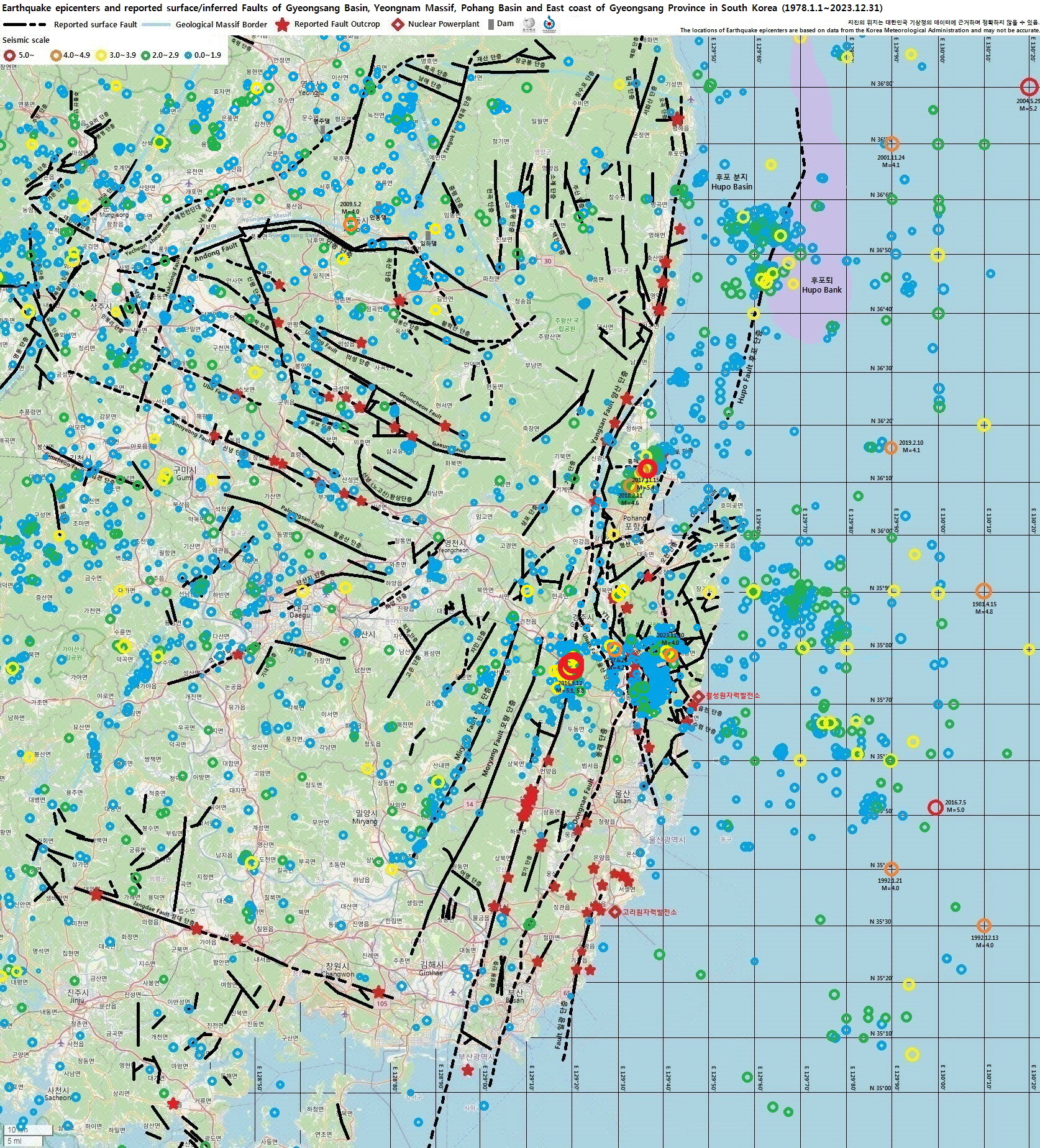Click the 2016.7.5 M=5.0 epicenter circle
This screenshot has height=1148, width=1040.
point(935,807)
